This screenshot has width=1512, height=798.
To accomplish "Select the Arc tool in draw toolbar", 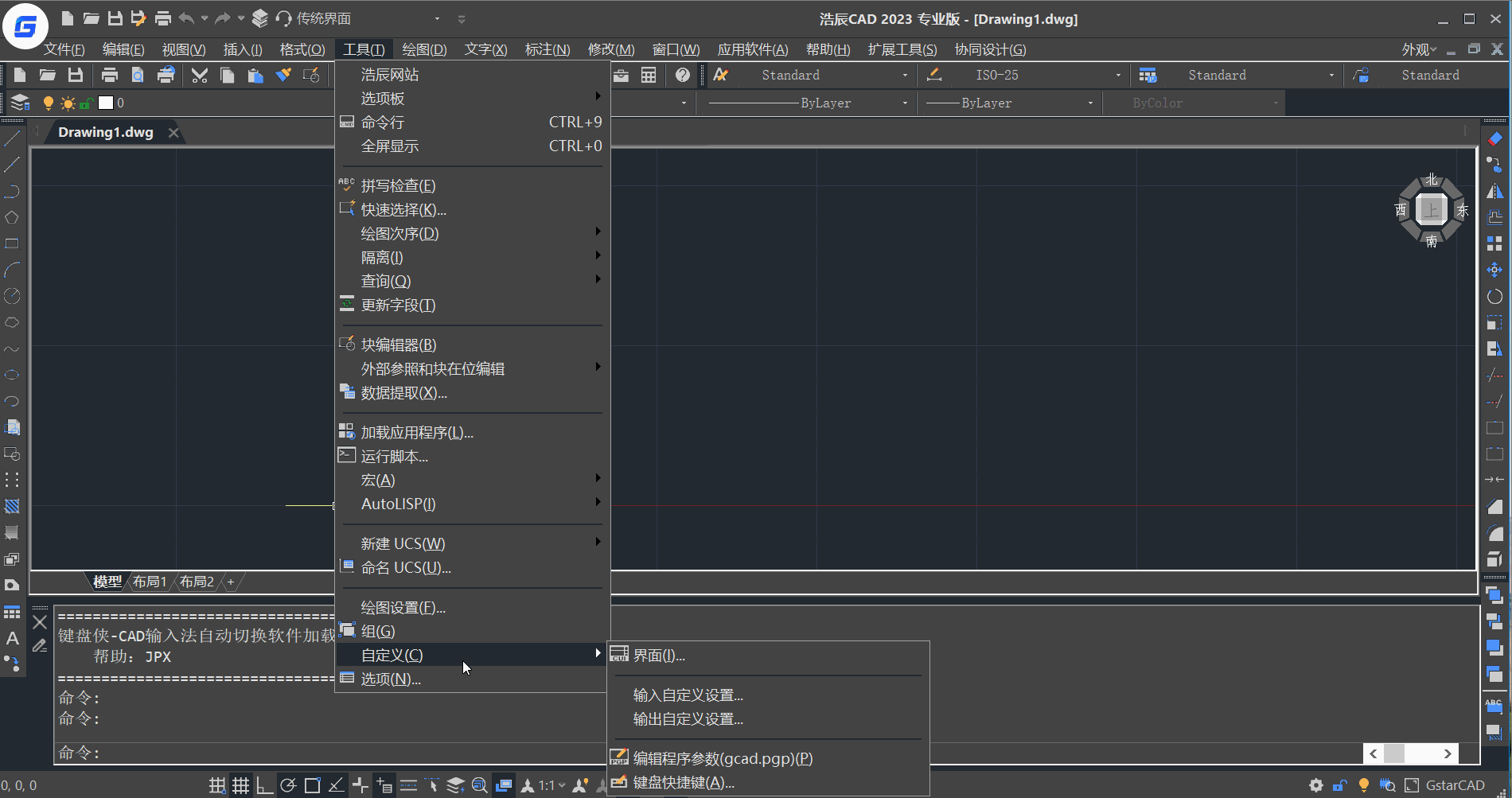I will tap(12, 270).
